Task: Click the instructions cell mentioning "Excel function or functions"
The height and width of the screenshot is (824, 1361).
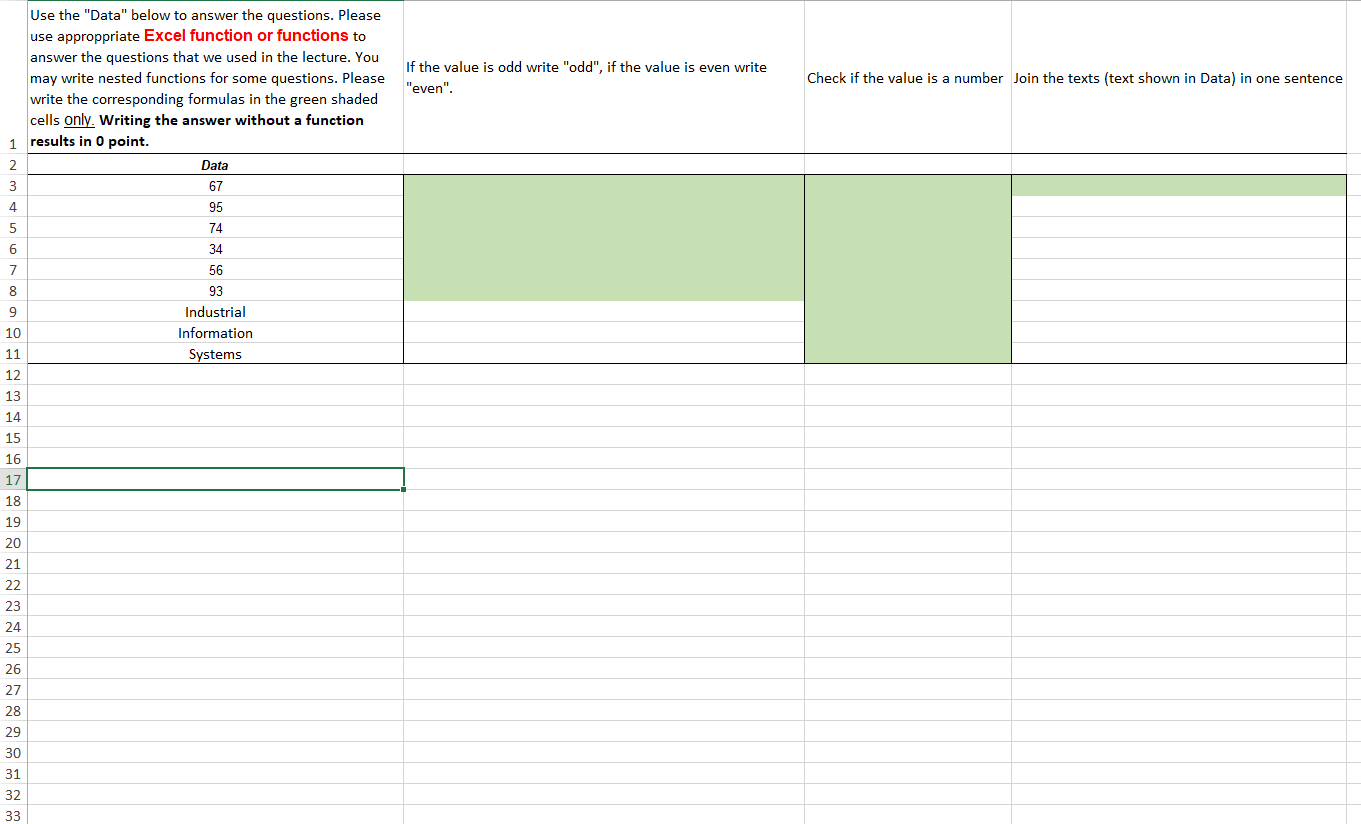Action: click(x=215, y=77)
